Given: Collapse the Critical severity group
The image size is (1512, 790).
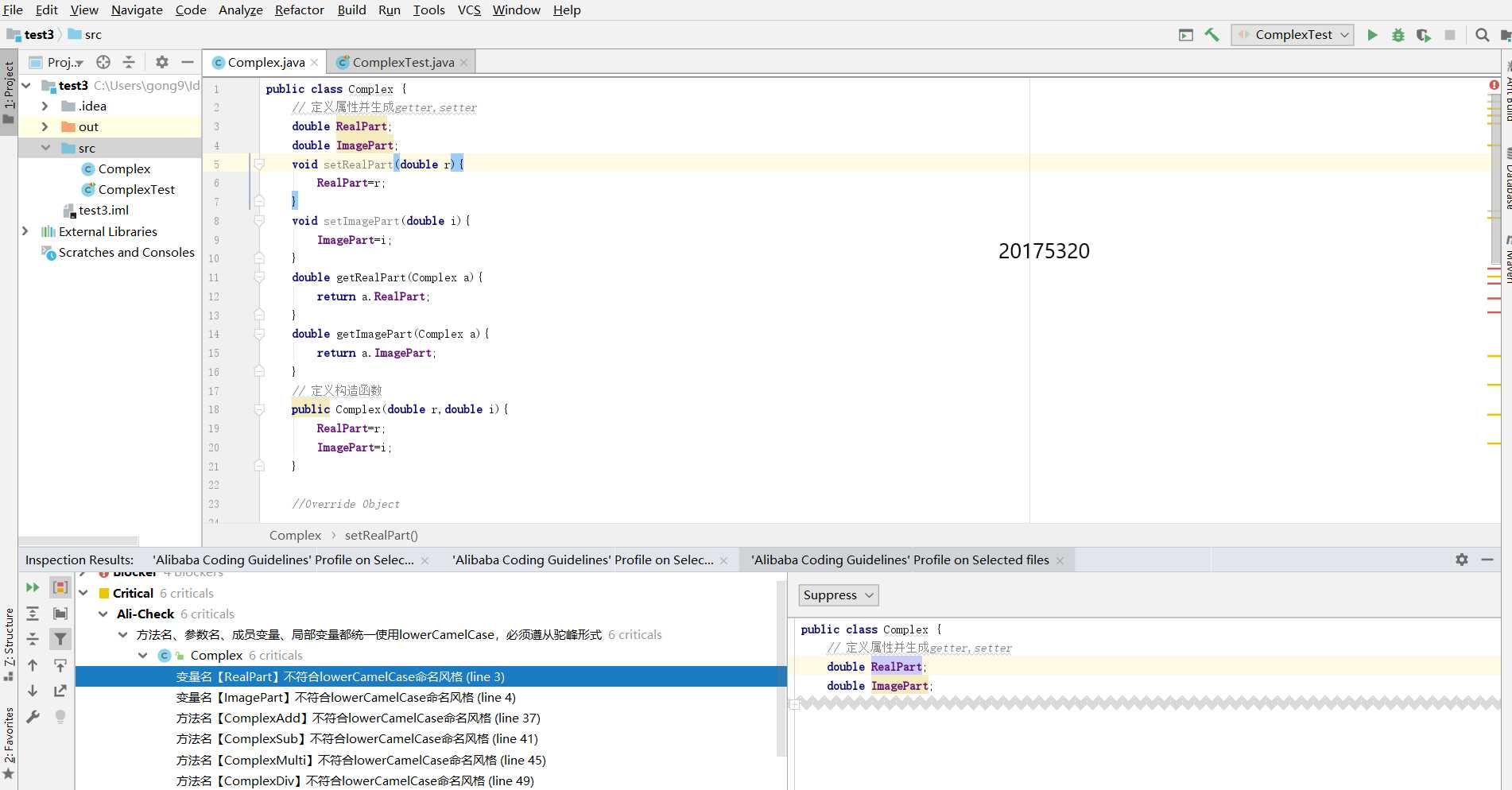Looking at the screenshot, I should [x=83, y=593].
